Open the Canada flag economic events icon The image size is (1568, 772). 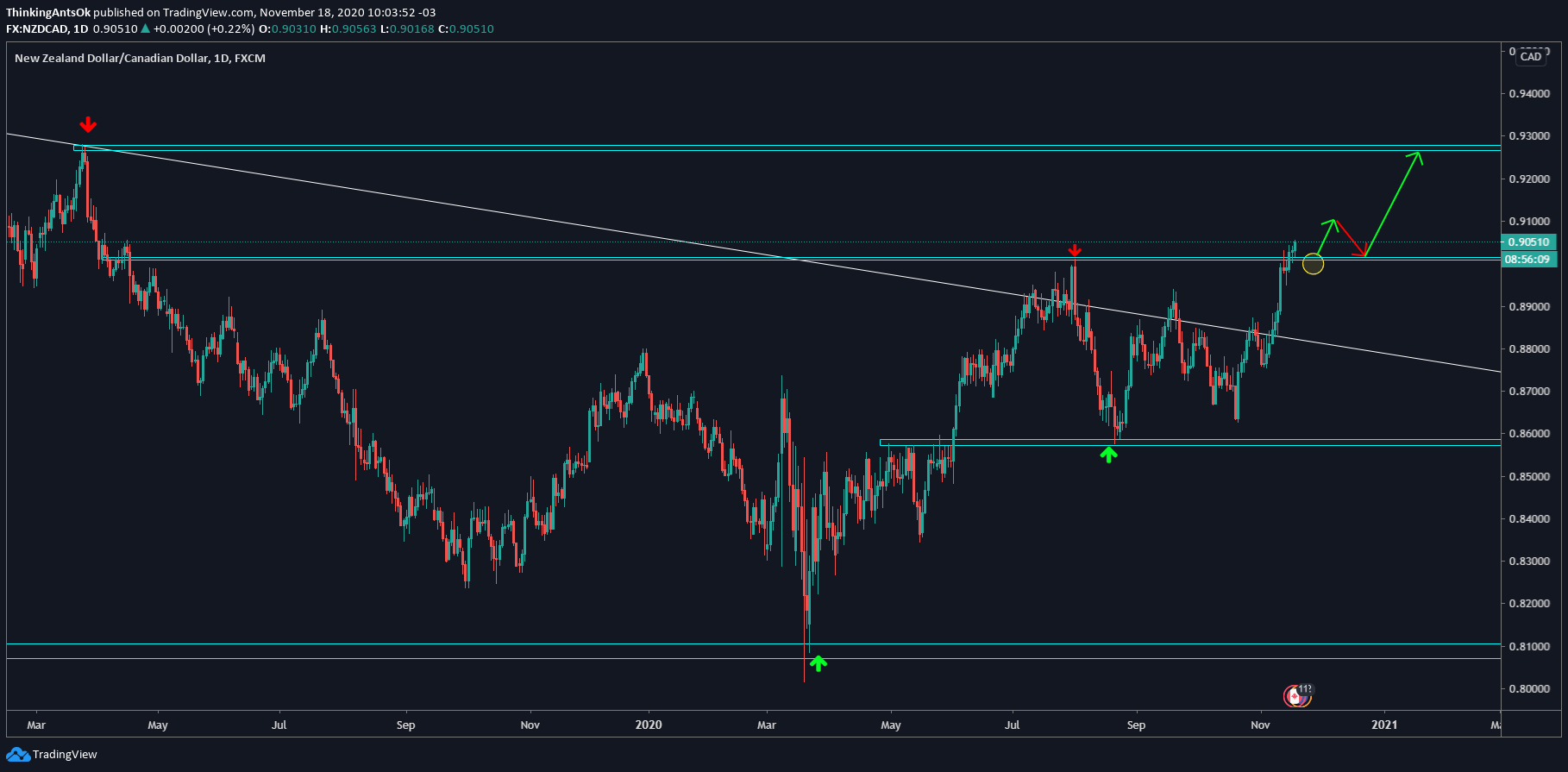[x=1295, y=696]
